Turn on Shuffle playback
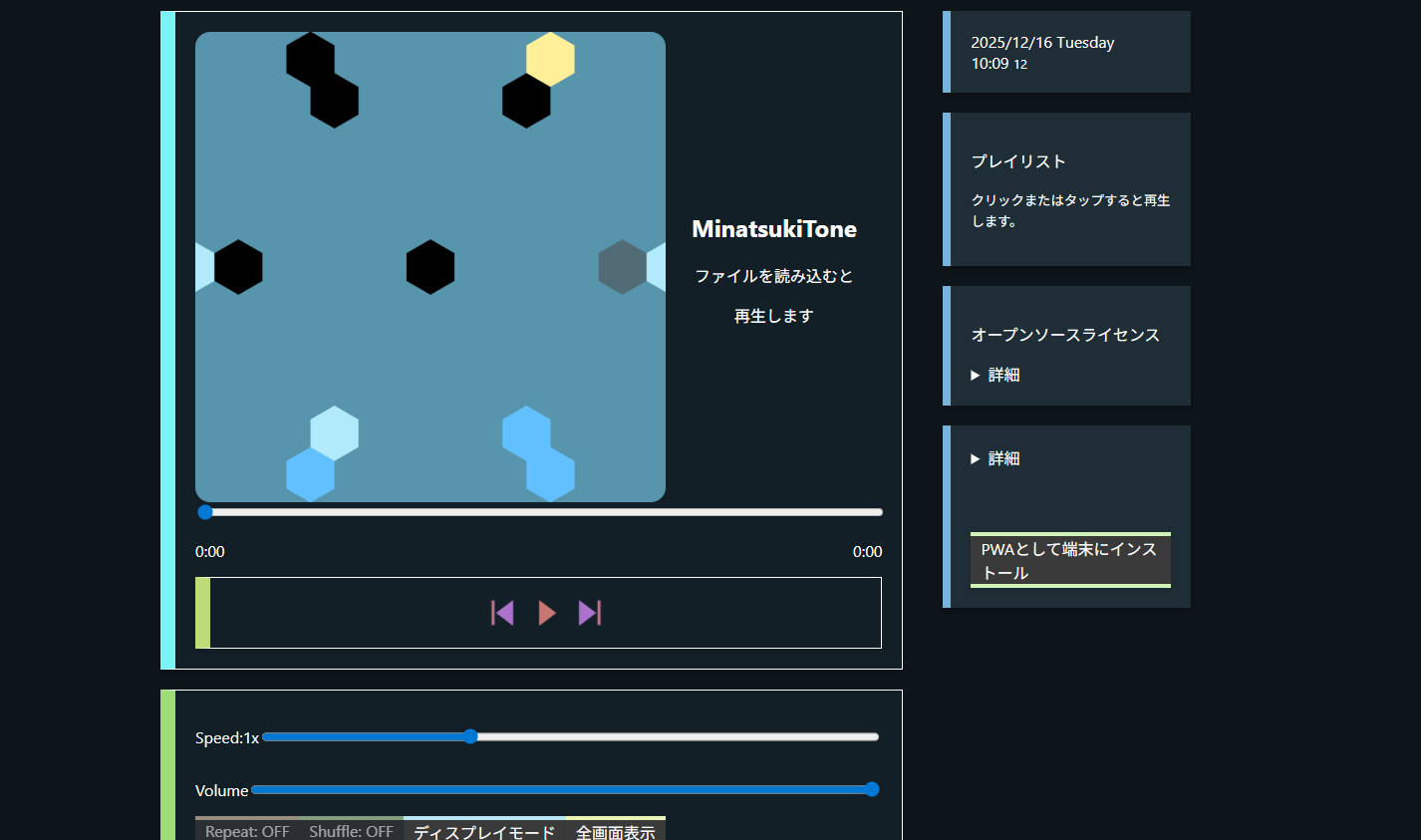The height and width of the screenshot is (840, 1421). [x=351, y=830]
